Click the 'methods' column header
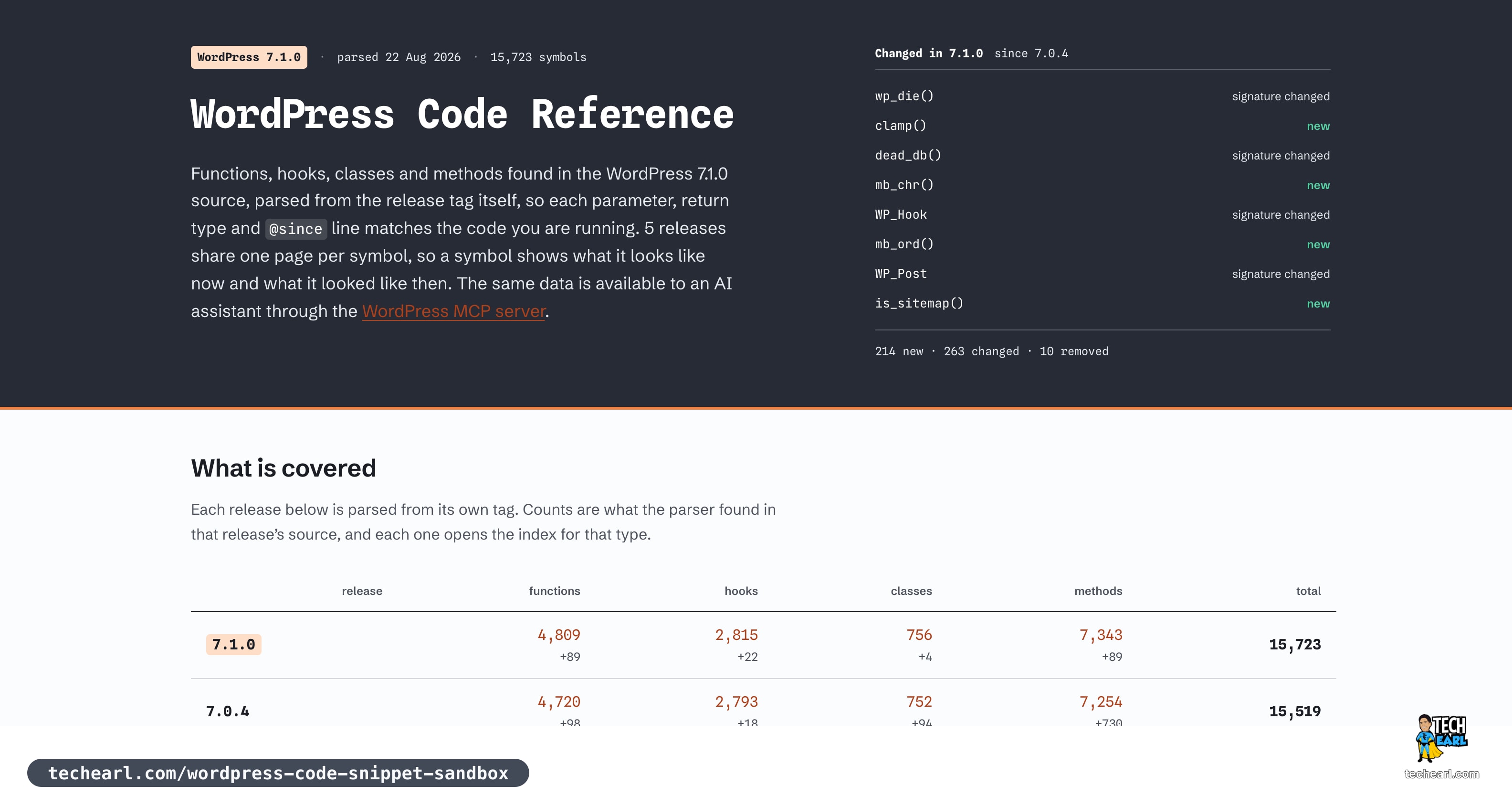1512x807 pixels. coord(1098,591)
